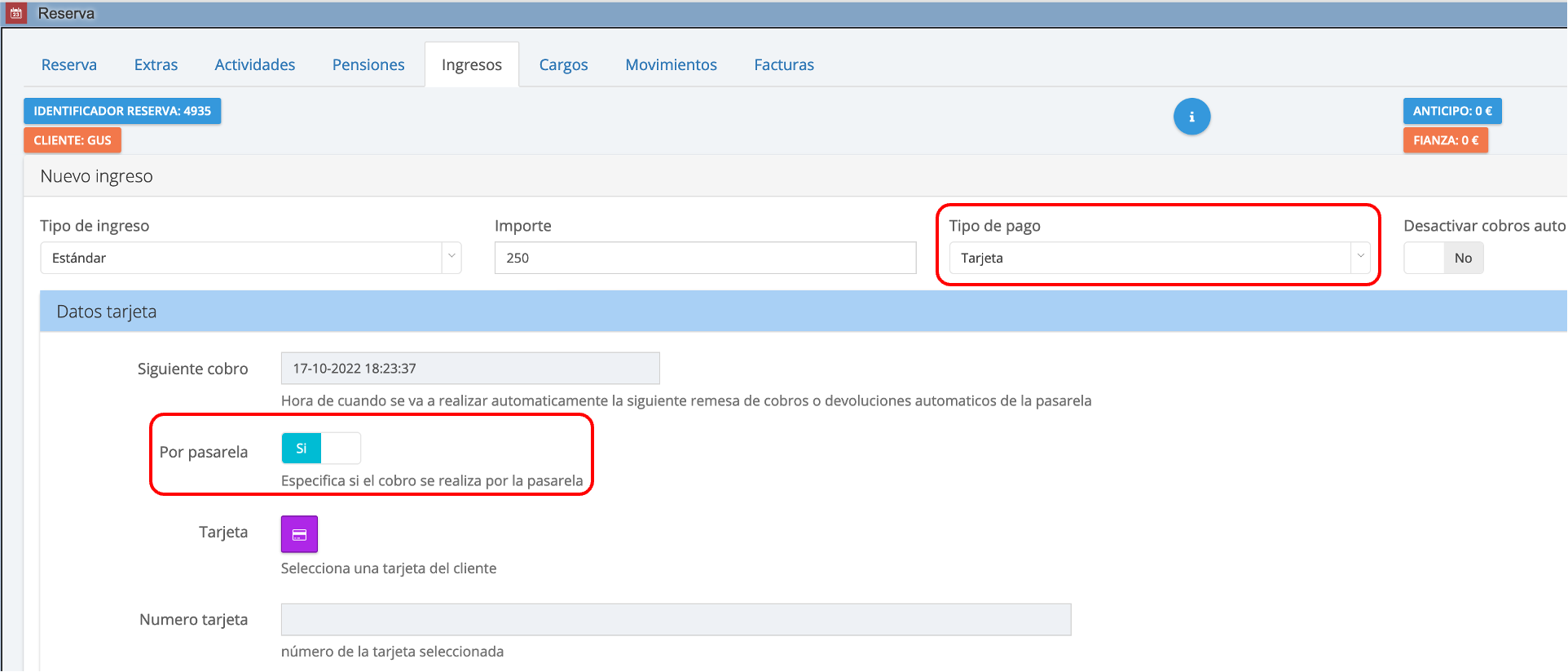
Task: View the Movimientos tab
Action: click(x=671, y=64)
